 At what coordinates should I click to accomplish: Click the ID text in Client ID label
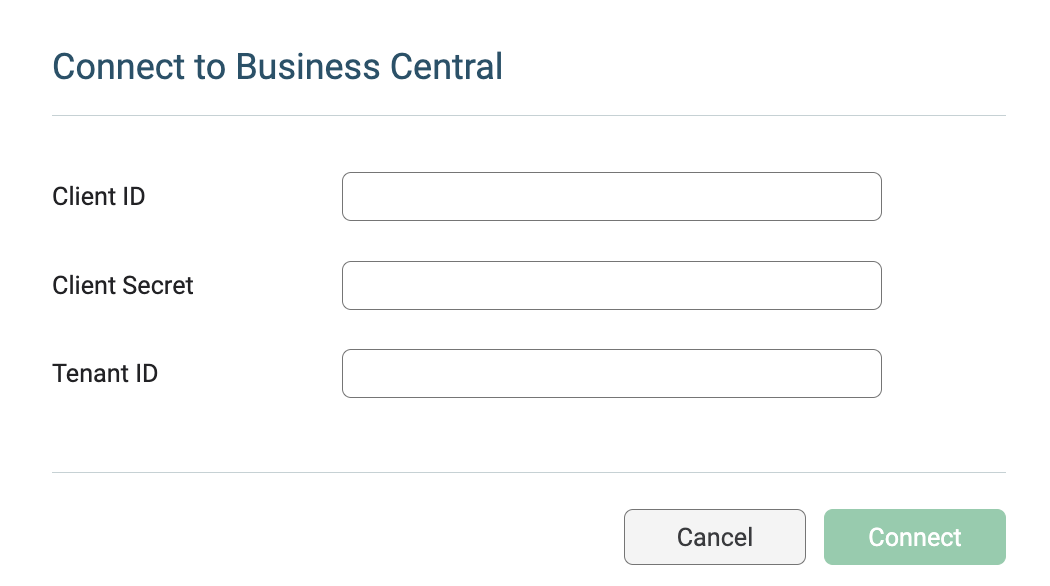point(133,196)
